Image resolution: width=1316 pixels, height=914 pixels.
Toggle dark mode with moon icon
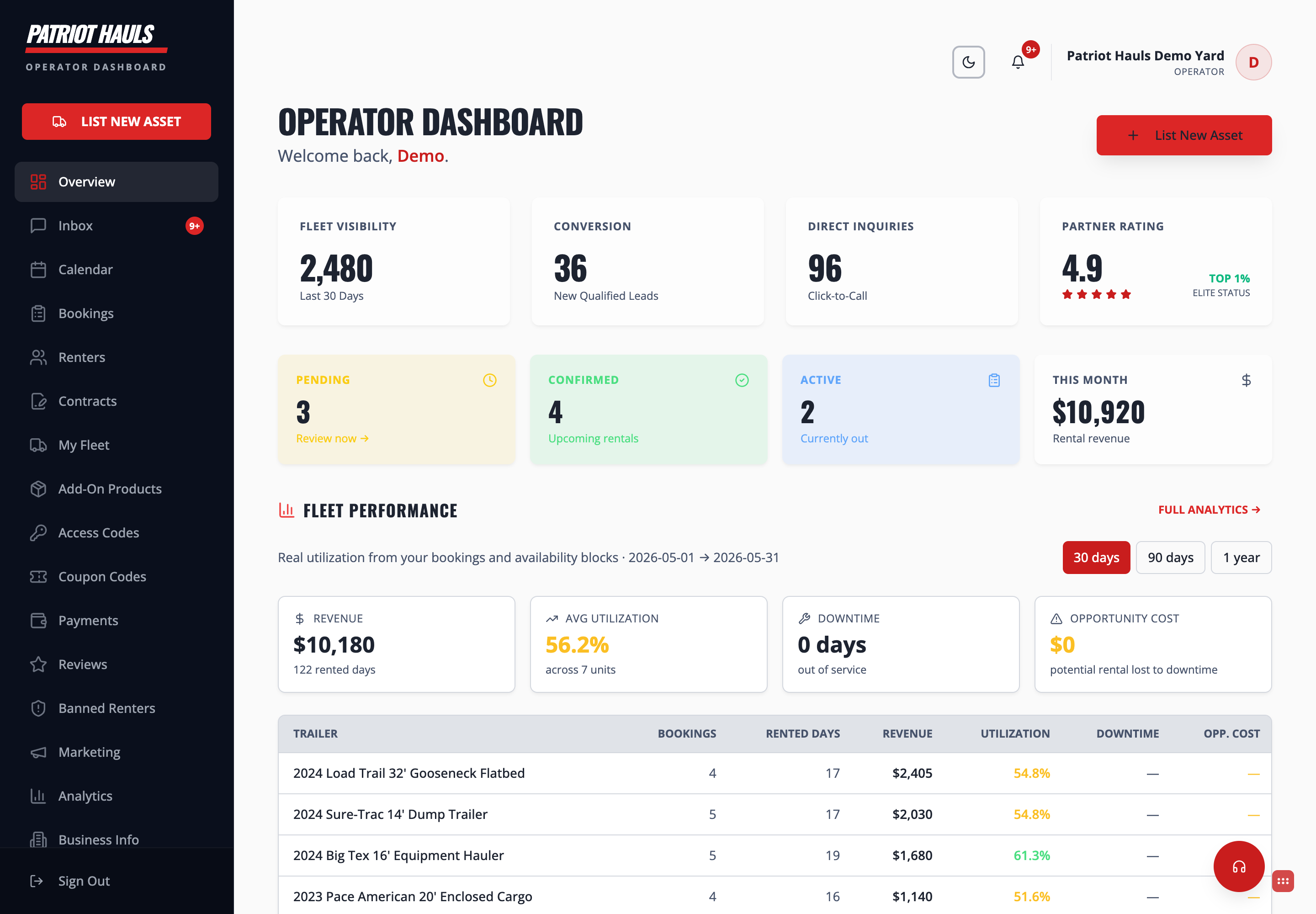pos(968,62)
